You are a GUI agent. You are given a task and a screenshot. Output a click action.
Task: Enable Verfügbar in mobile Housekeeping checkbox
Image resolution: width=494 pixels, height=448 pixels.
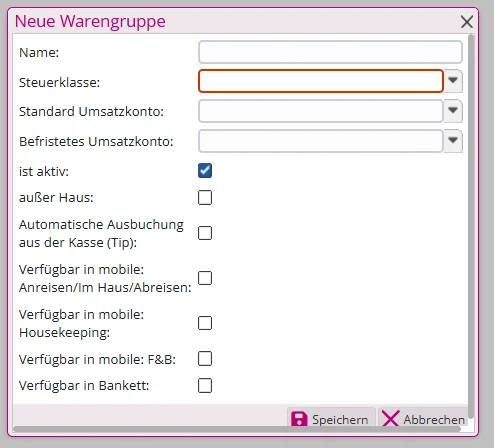tap(205, 323)
